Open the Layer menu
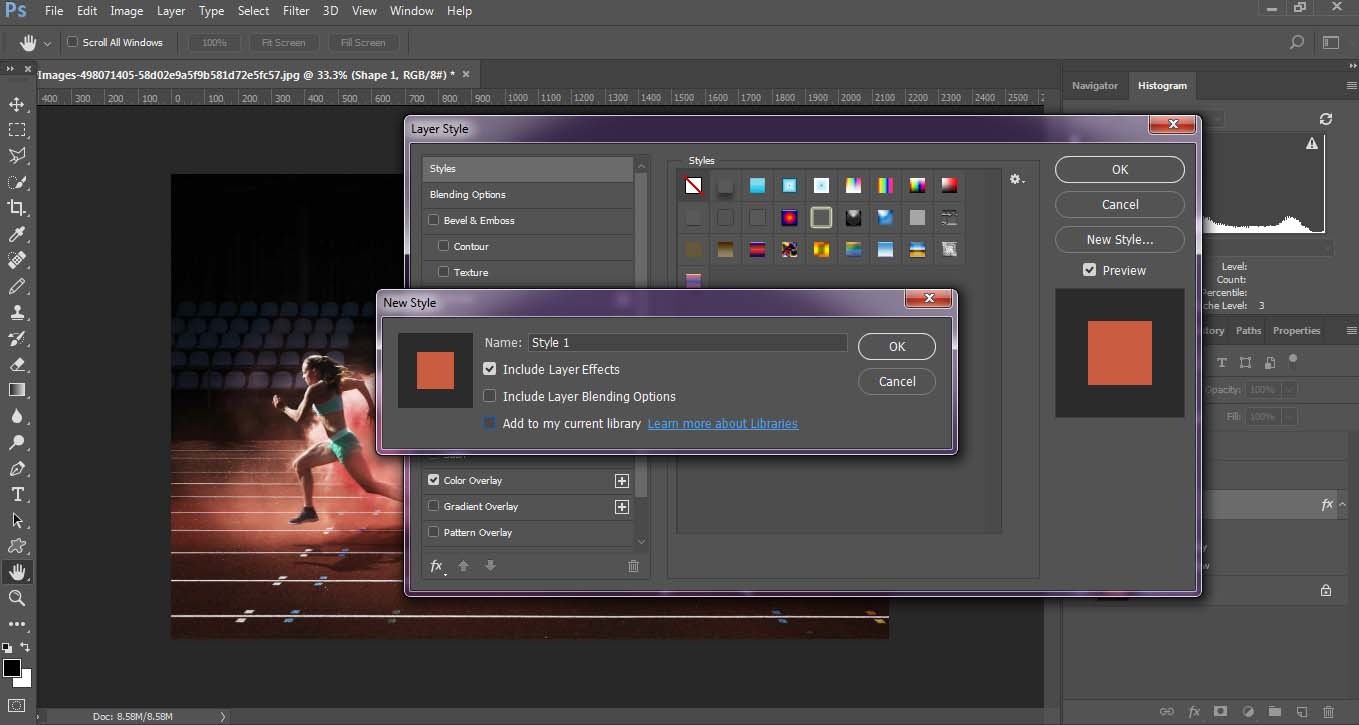1359x725 pixels. 171,11
